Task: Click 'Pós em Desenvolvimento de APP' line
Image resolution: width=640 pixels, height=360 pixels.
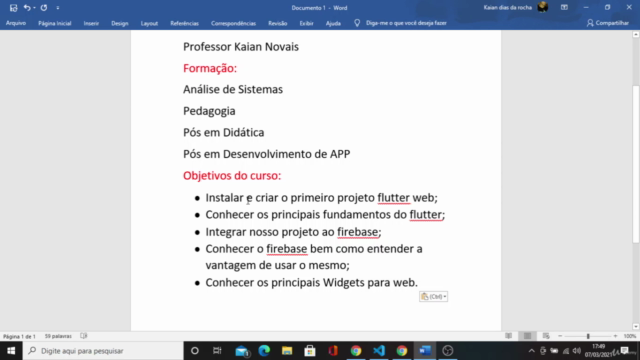Action: (x=267, y=154)
